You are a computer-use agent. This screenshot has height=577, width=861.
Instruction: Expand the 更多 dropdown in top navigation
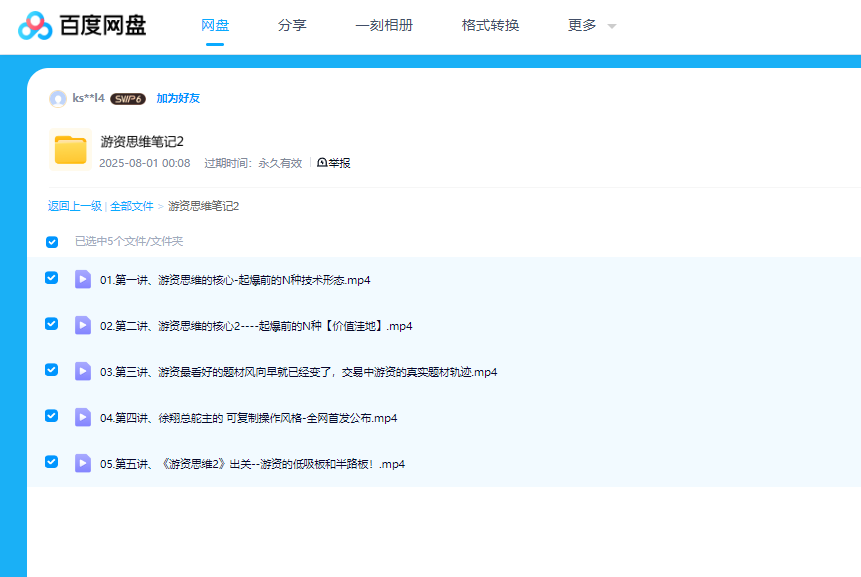pyautogui.click(x=592, y=26)
